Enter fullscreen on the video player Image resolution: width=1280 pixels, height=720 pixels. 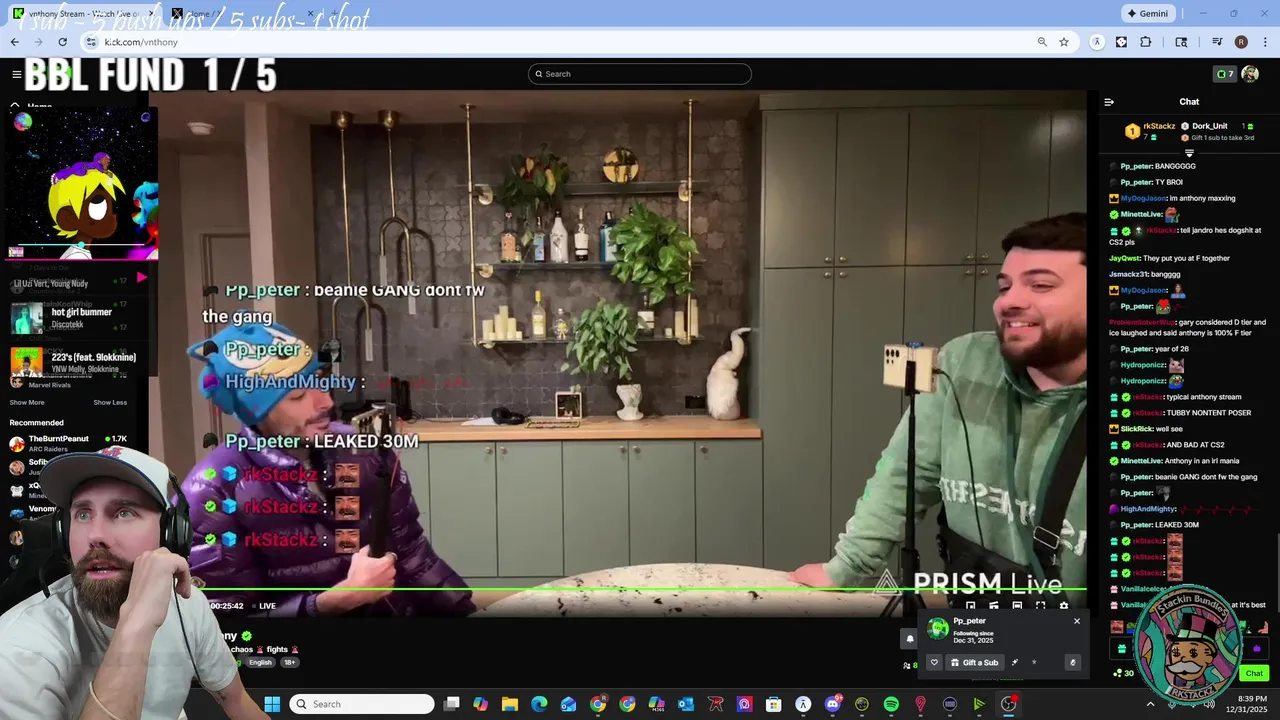click(x=1040, y=605)
